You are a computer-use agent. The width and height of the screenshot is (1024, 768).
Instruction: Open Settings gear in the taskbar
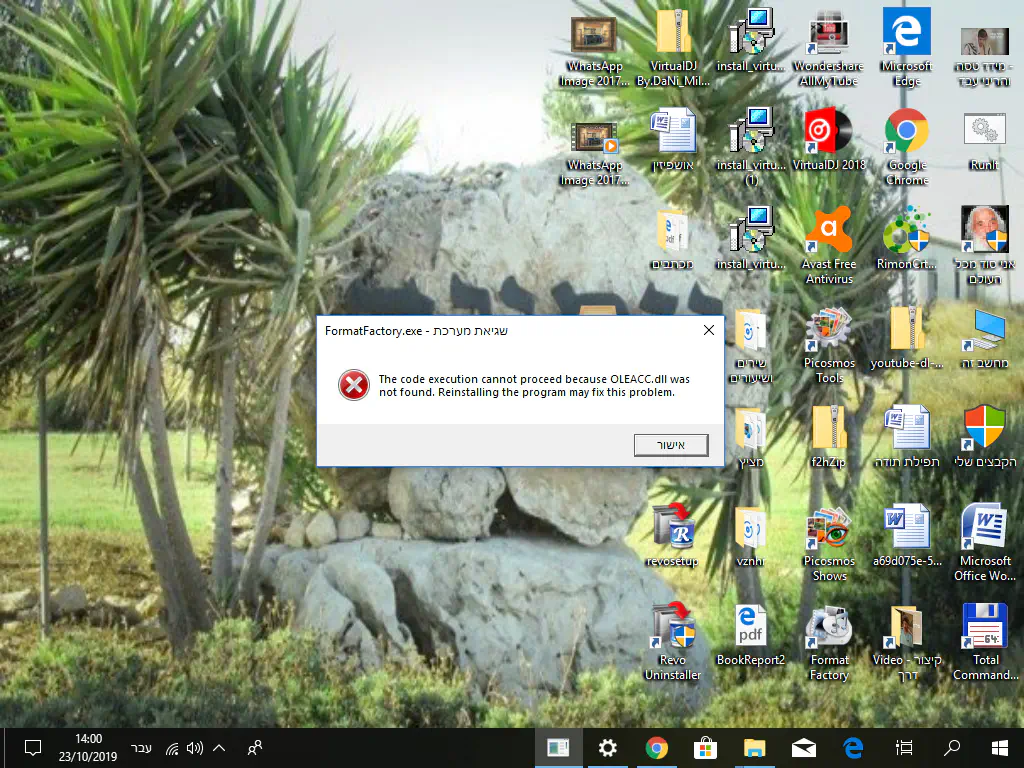pyautogui.click(x=607, y=748)
